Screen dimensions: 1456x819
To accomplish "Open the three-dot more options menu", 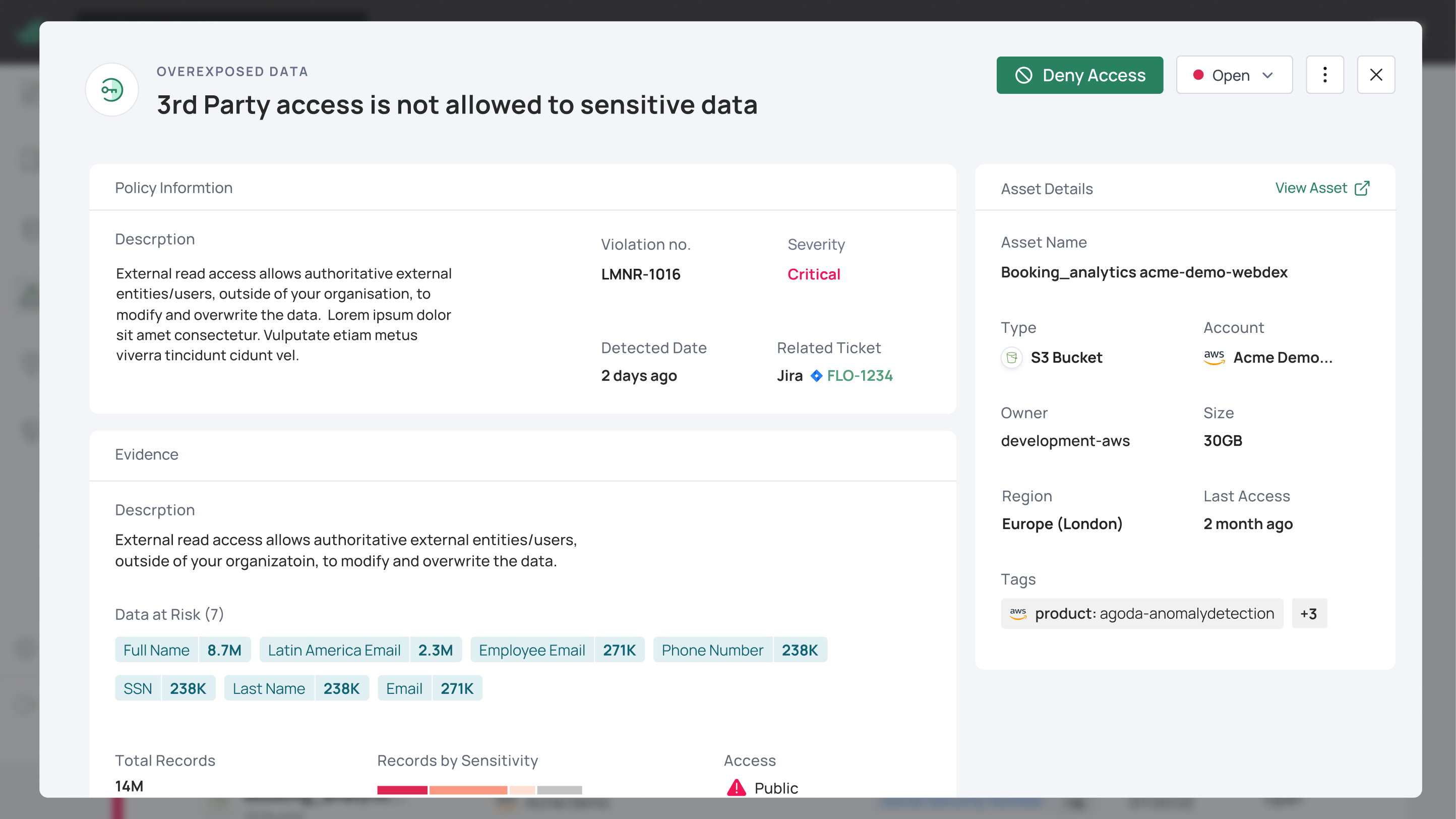I will 1324,75.
